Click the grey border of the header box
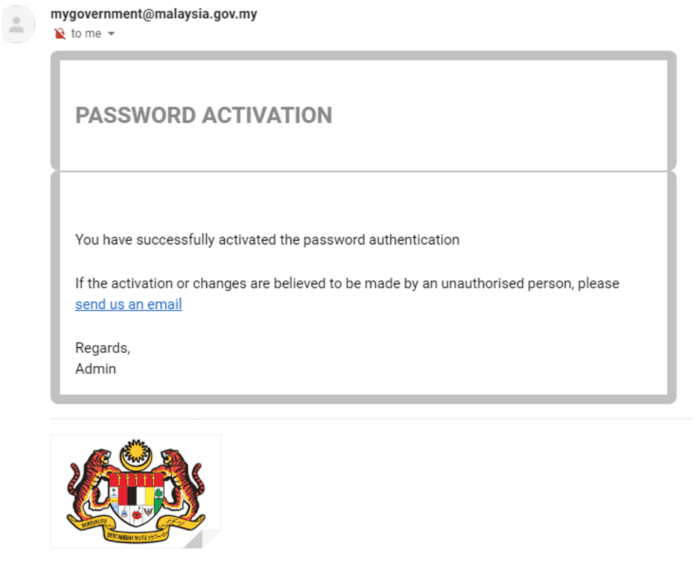This screenshot has width=700, height=575. point(56,110)
